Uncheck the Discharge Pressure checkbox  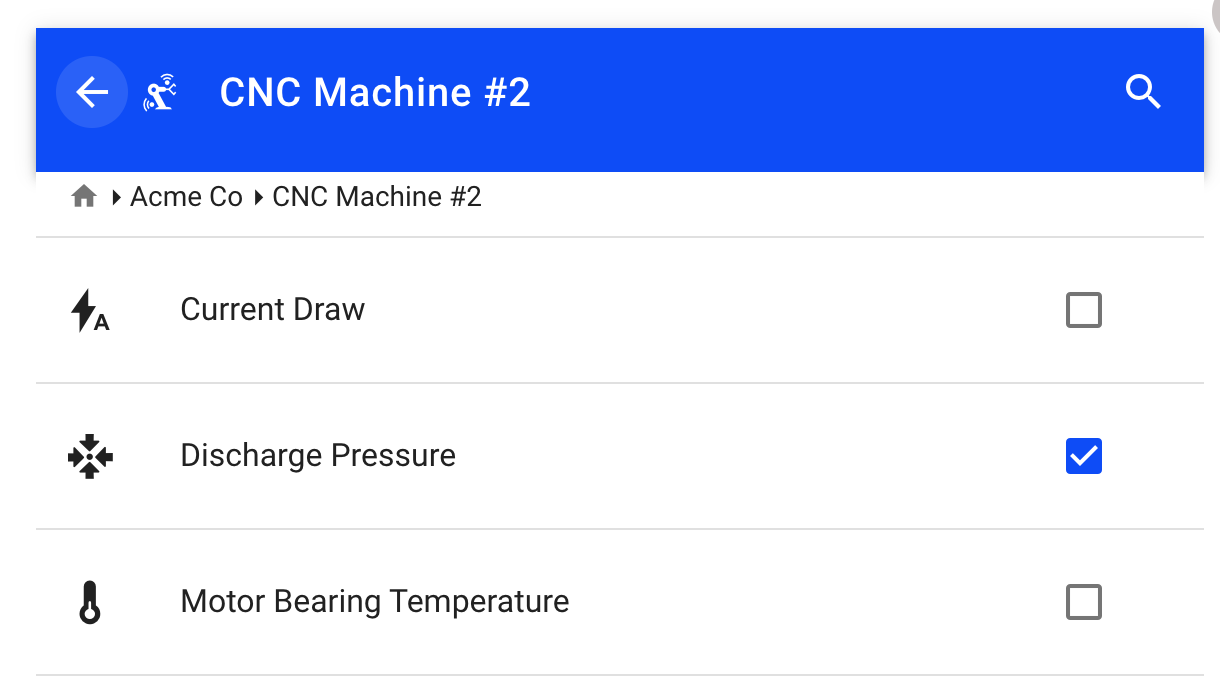click(1084, 456)
